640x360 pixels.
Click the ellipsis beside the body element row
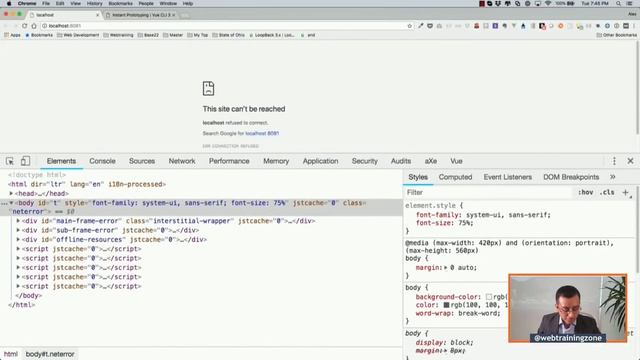4,203
